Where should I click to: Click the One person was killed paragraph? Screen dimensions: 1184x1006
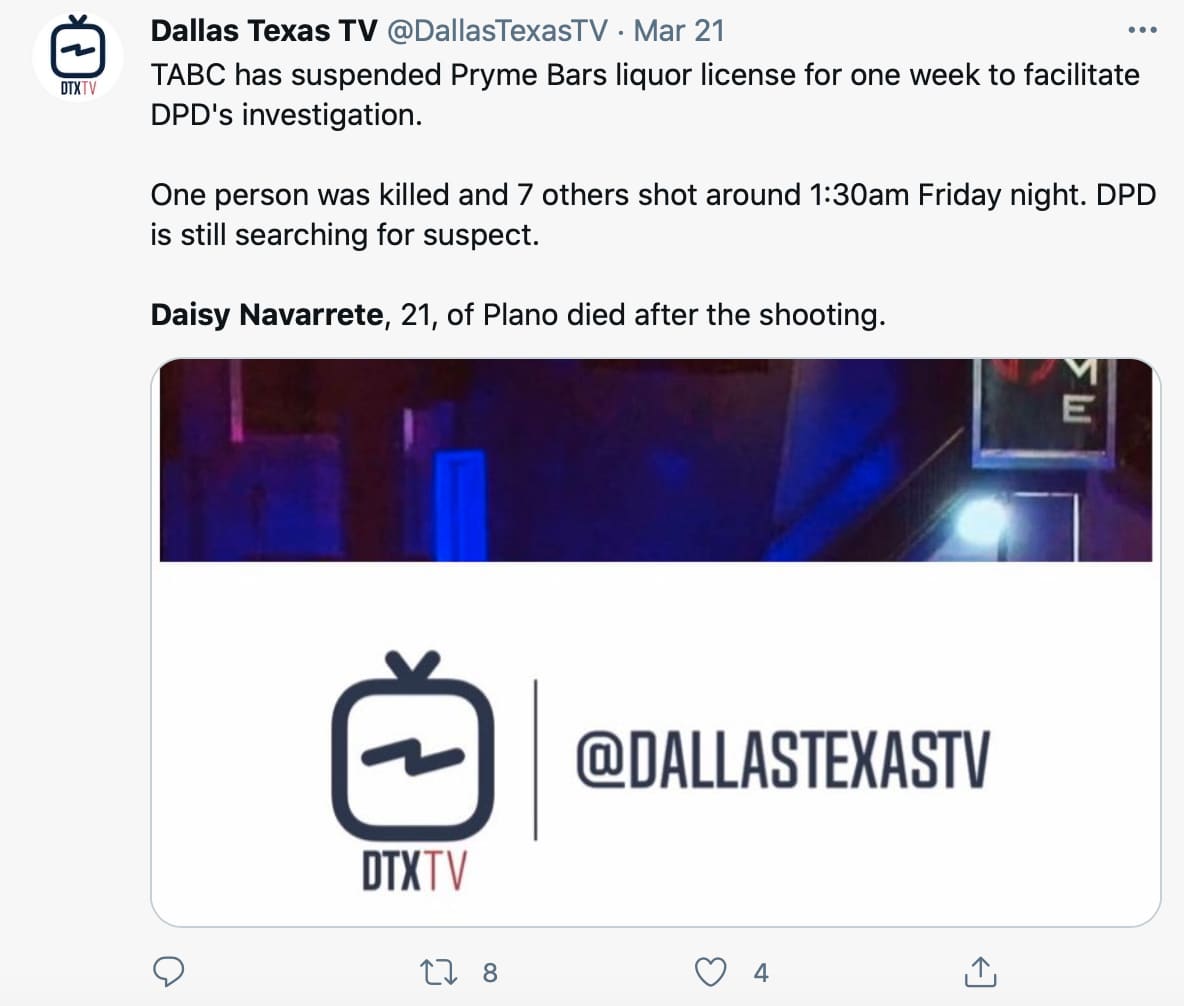tap(652, 195)
